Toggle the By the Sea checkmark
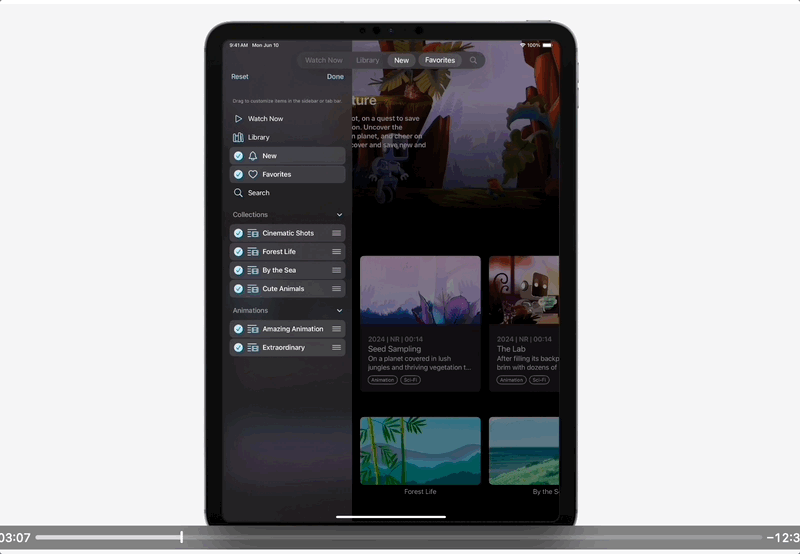The height and width of the screenshot is (554, 800). tap(238, 270)
